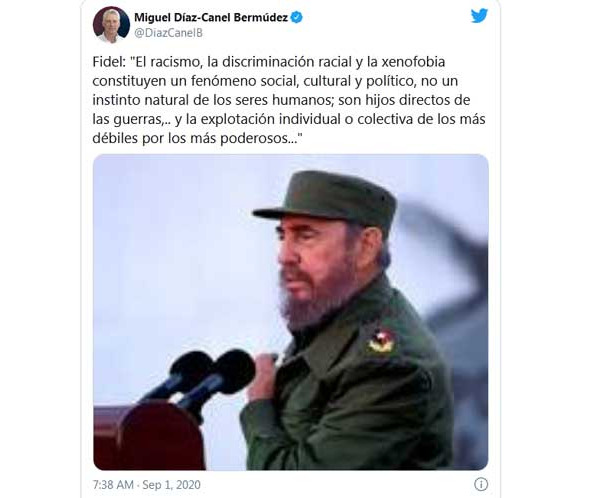The image size is (607, 498).
Task: Click the text line starting "las guerras"
Action: click(289, 119)
